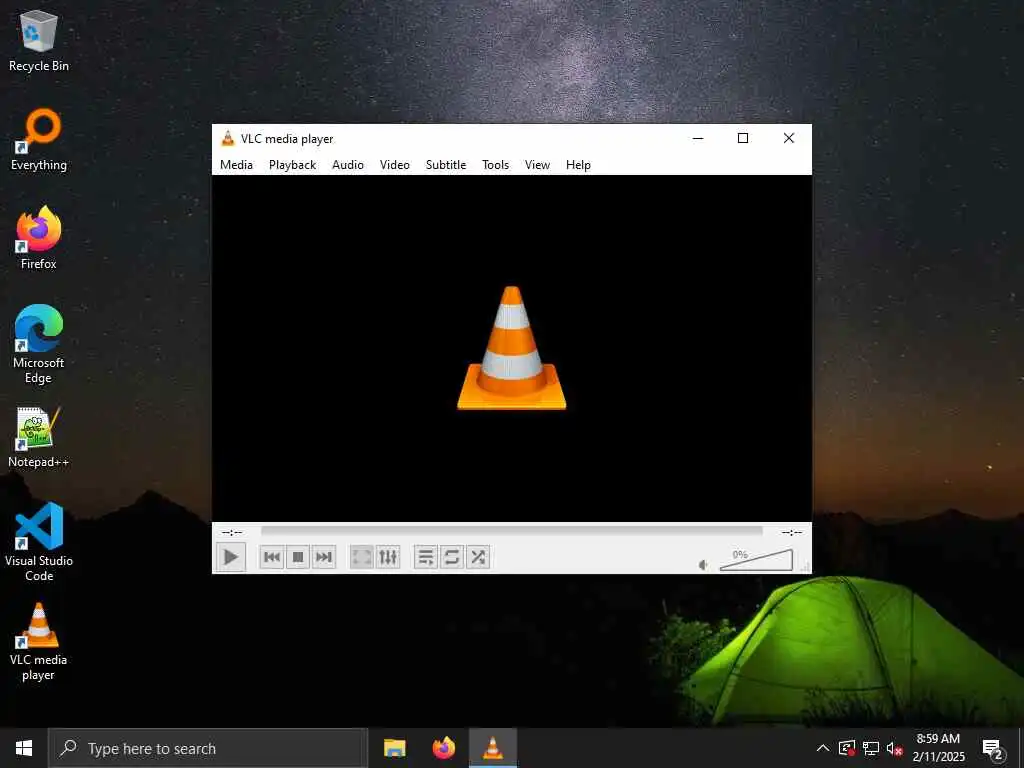Open the Media menu

pos(236,165)
